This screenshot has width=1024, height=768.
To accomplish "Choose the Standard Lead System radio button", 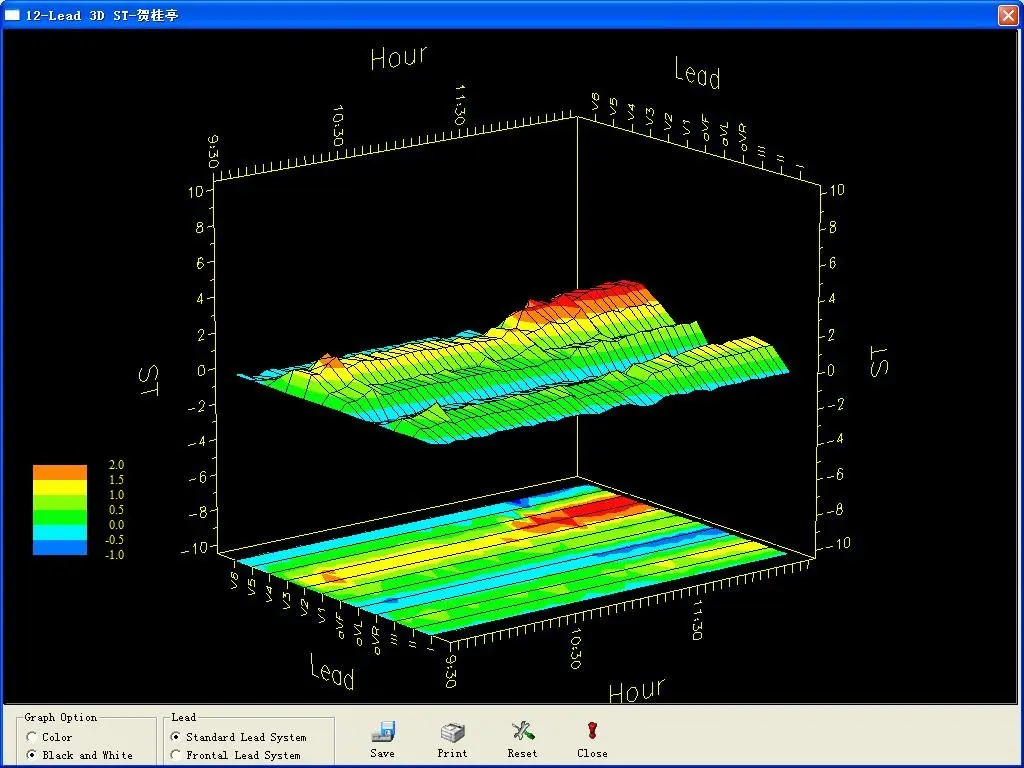I will (177, 737).
